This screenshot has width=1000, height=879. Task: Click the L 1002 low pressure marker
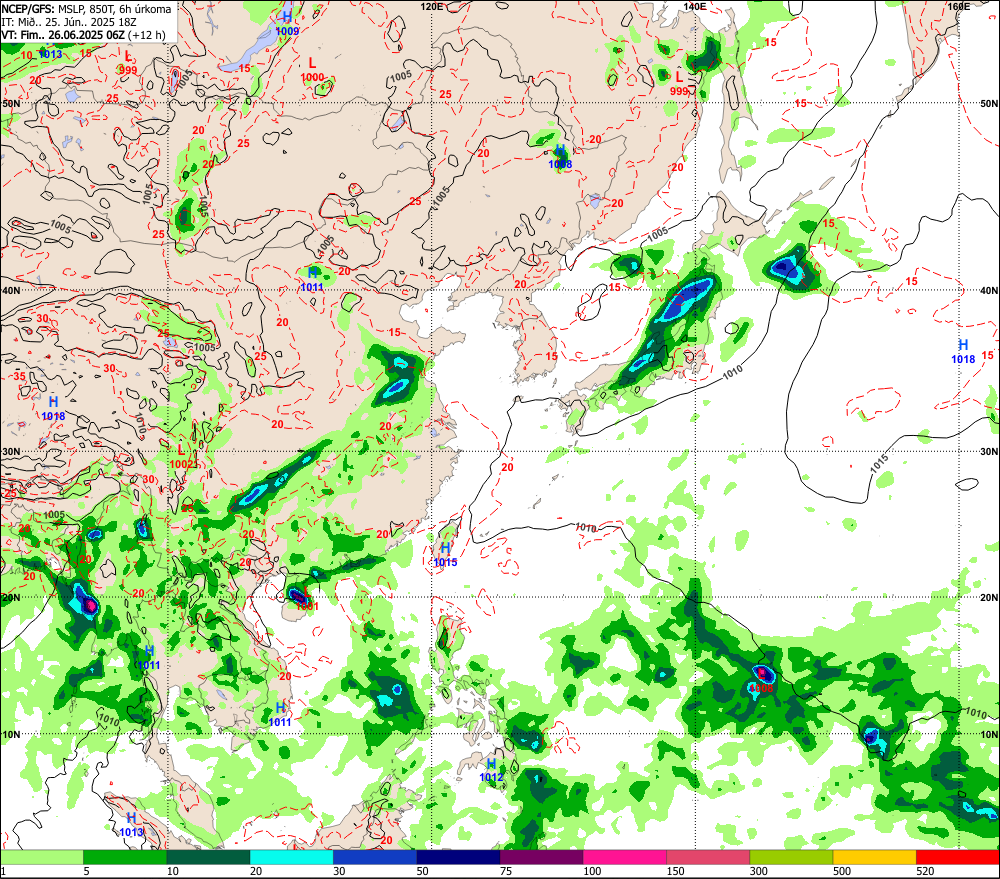click(182, 457)
